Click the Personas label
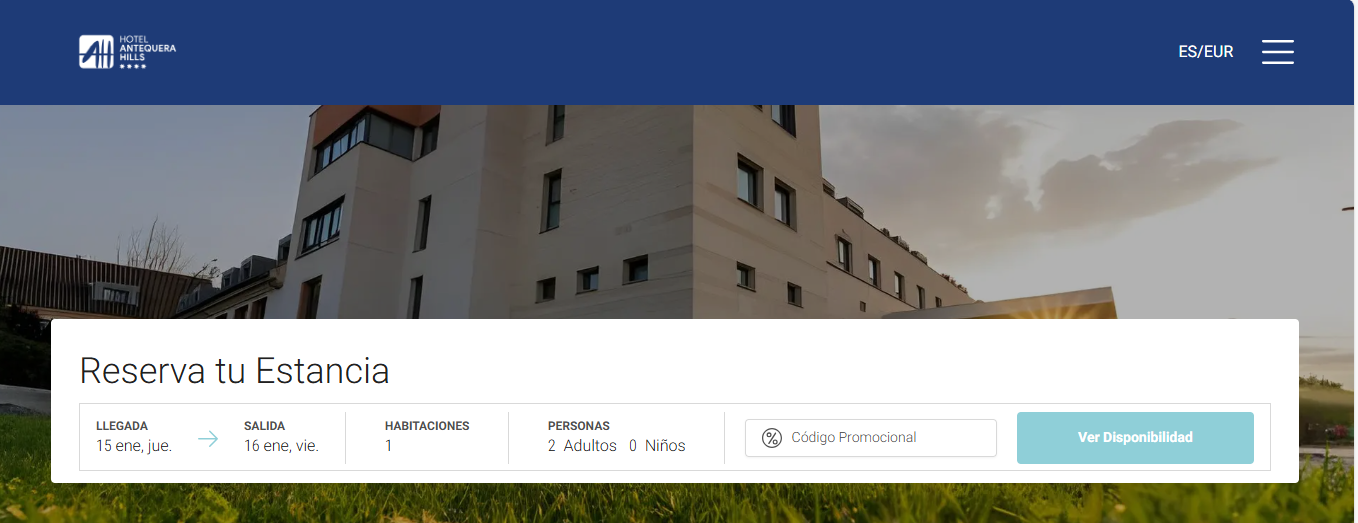 click(x=579, y=426)
